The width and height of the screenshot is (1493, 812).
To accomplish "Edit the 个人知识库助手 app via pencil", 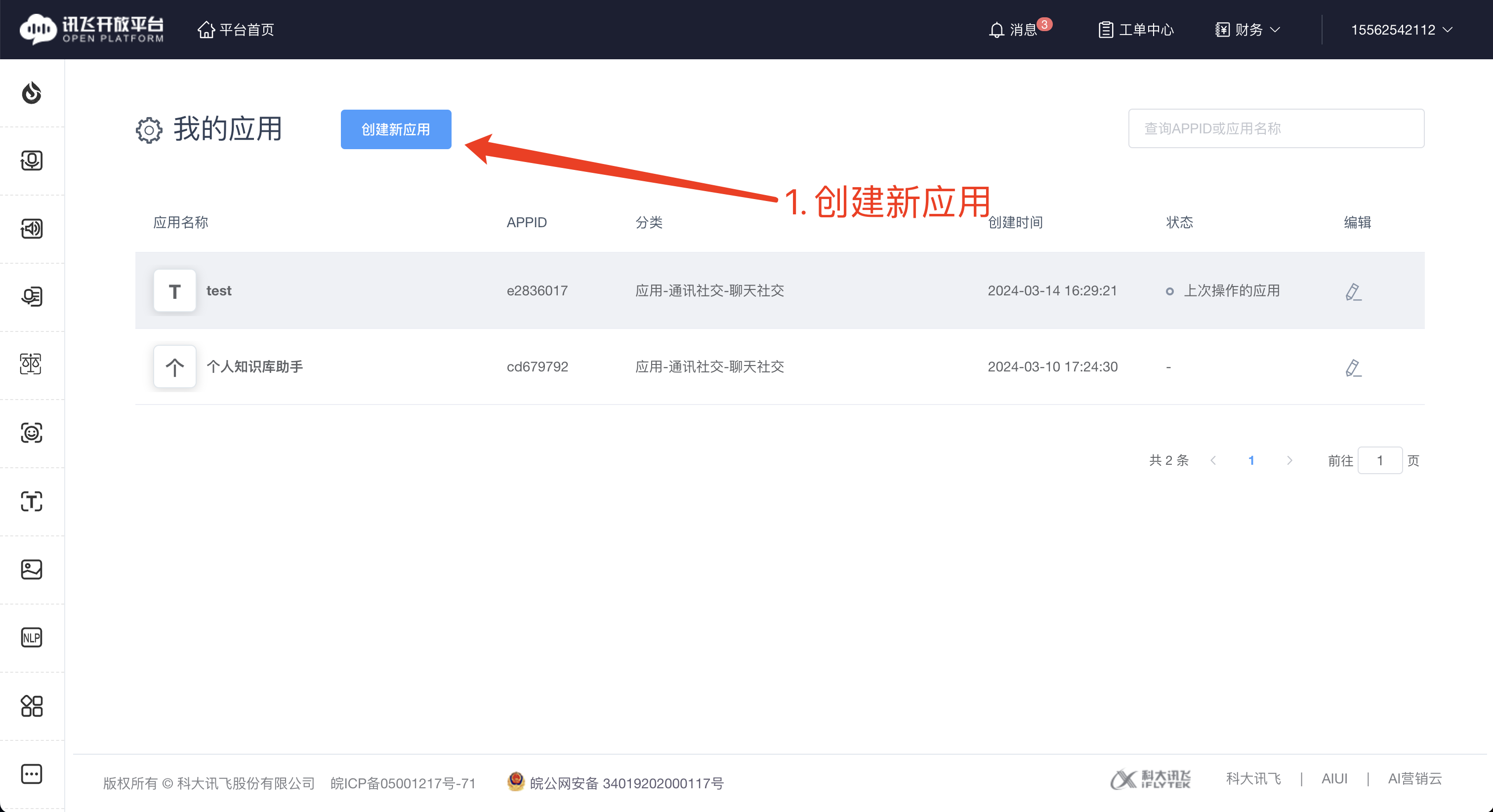I will pyautogui.click(x=1353, y=367).
